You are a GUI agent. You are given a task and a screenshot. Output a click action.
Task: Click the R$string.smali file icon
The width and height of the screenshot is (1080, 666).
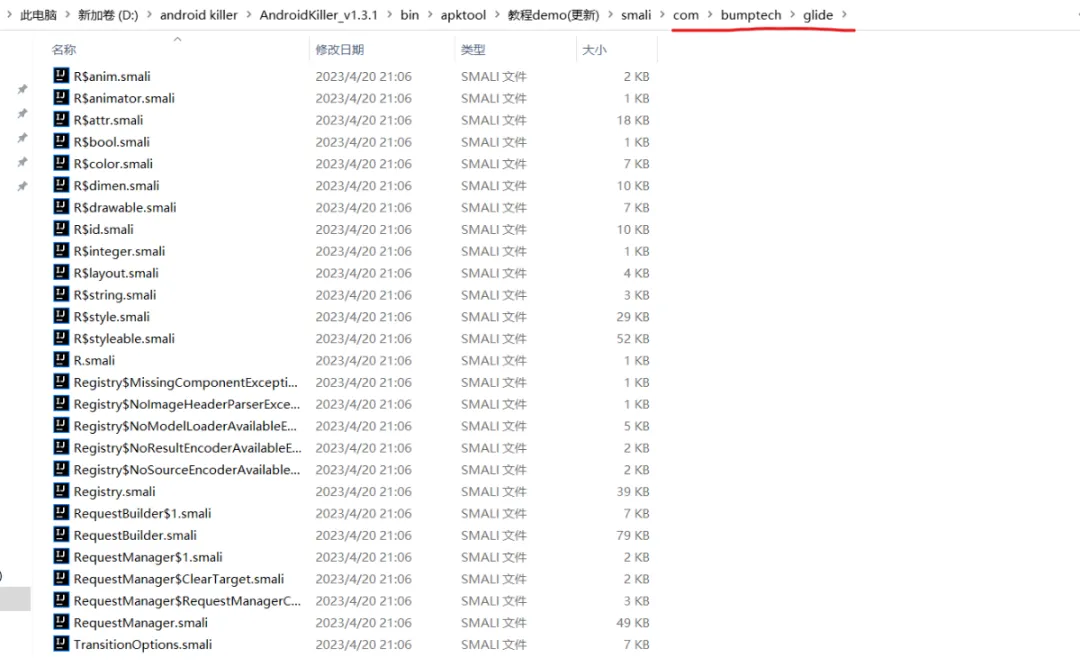[61, 294]
